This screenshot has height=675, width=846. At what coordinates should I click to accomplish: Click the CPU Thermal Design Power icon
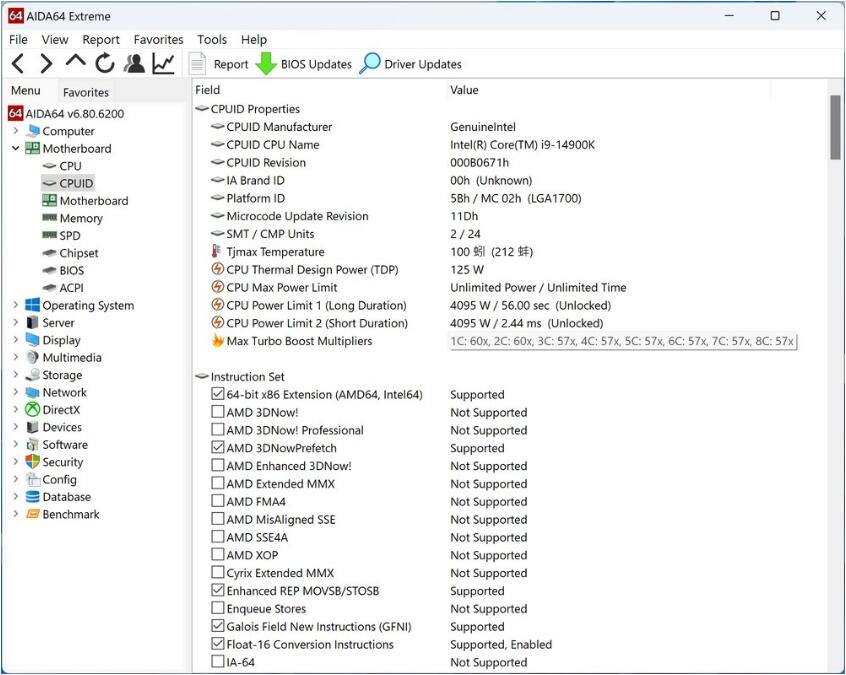tap(217, 269)
